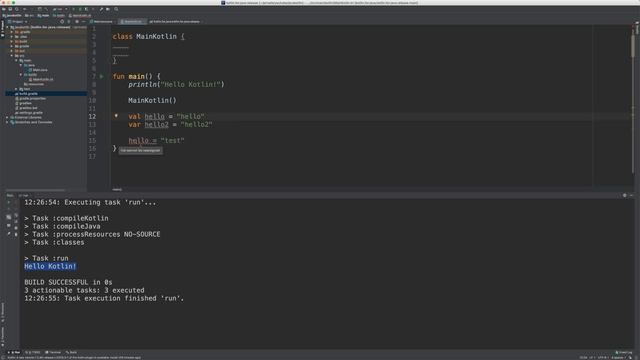640x360 pixels.
Task: Click the MainKotlin.kt breadcrumb in the navigation bar
Action: [x=80, y=16]
